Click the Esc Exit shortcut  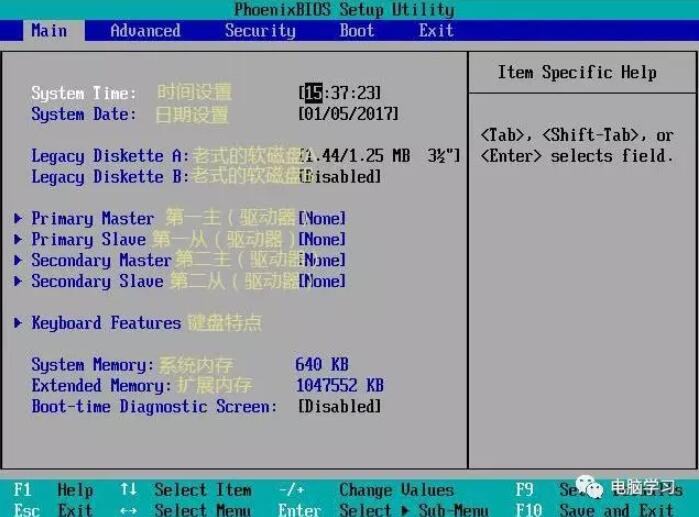(x=53, y=510)
